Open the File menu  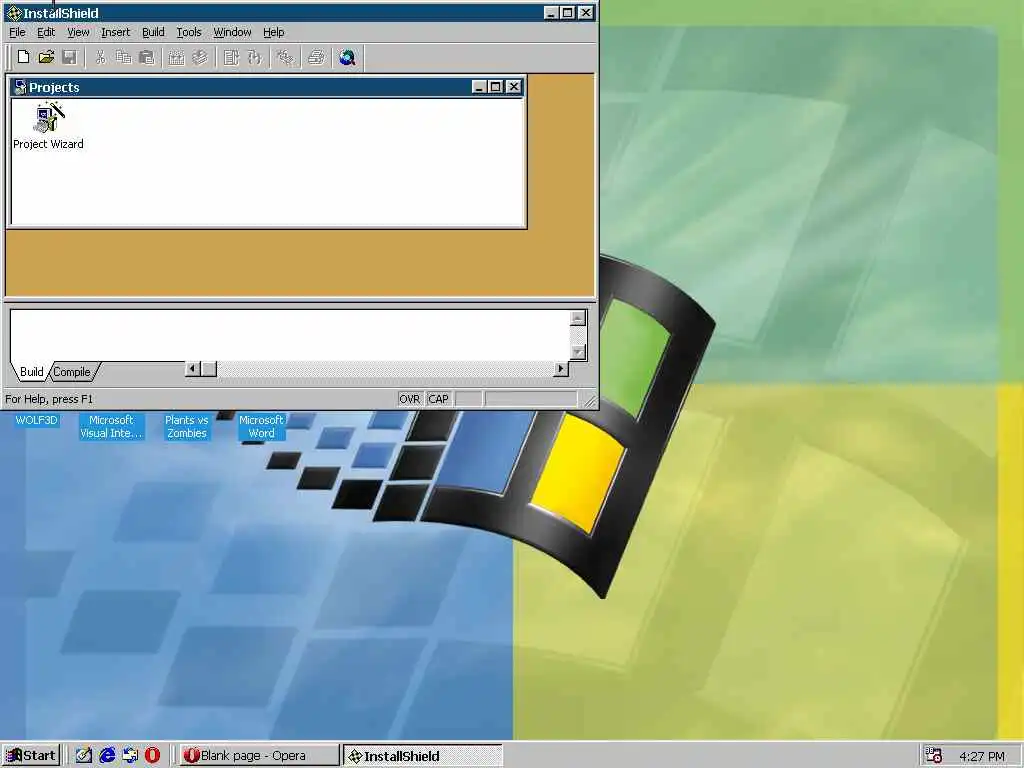(17, 32)
